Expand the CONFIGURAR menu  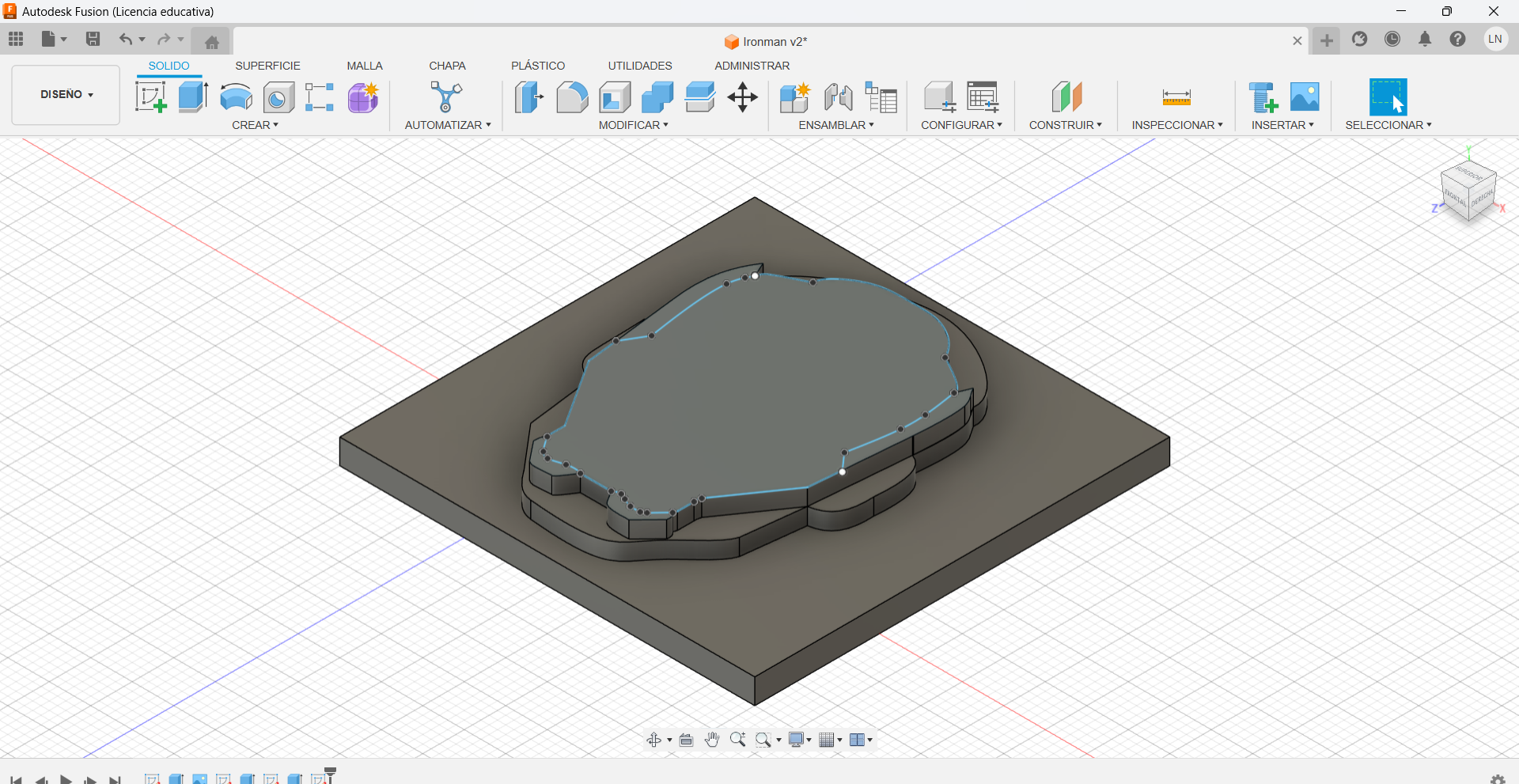961,125
